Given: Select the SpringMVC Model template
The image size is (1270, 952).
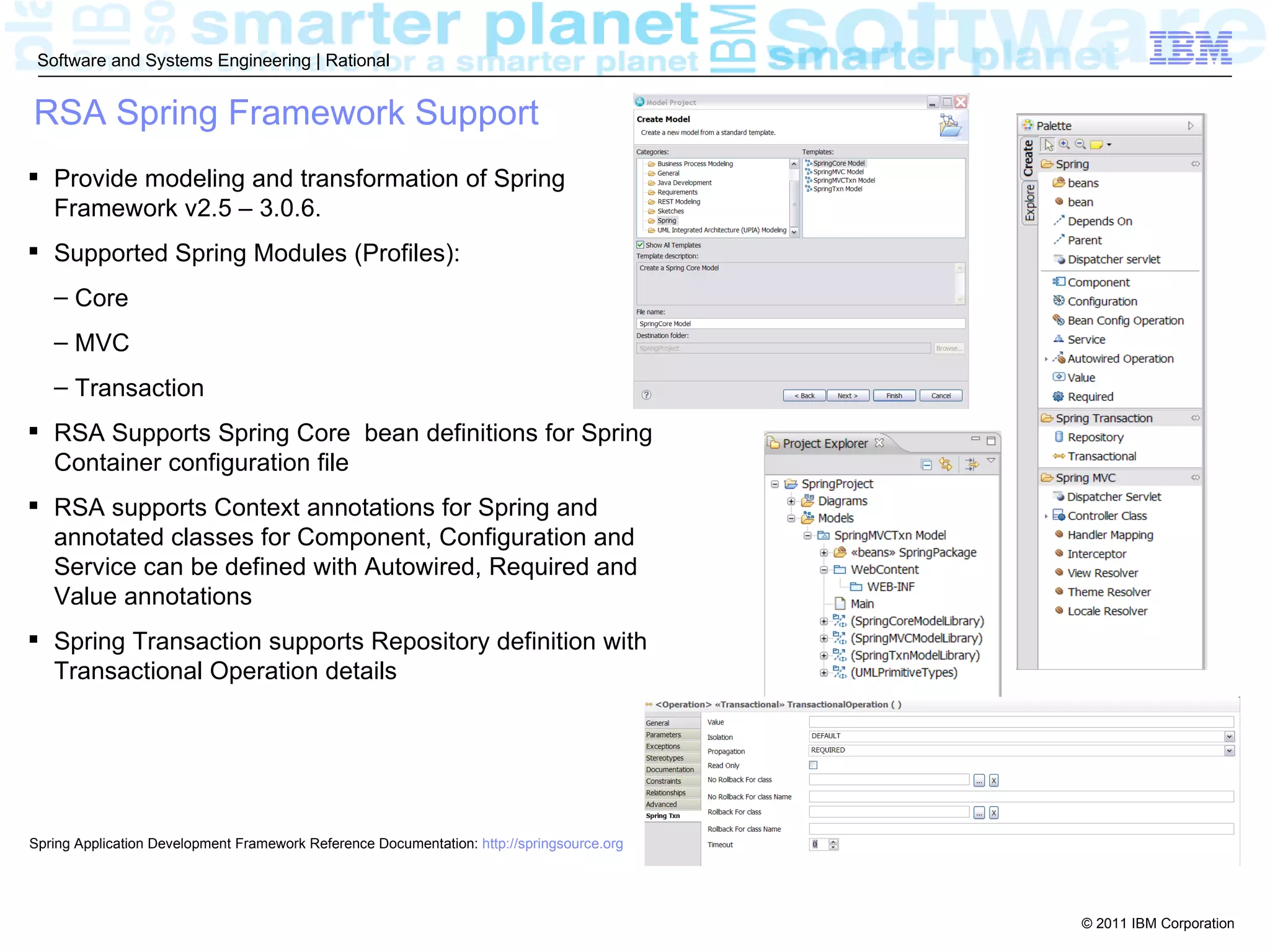Looking at the screenshot, I should tap(835, 172).
